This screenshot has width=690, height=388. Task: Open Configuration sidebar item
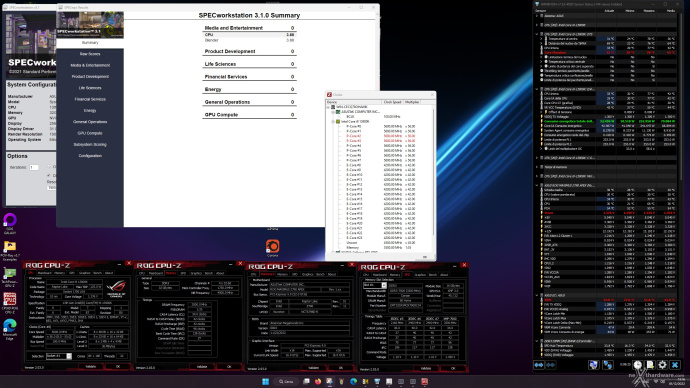pyautogui.click(x=90, y=156)
